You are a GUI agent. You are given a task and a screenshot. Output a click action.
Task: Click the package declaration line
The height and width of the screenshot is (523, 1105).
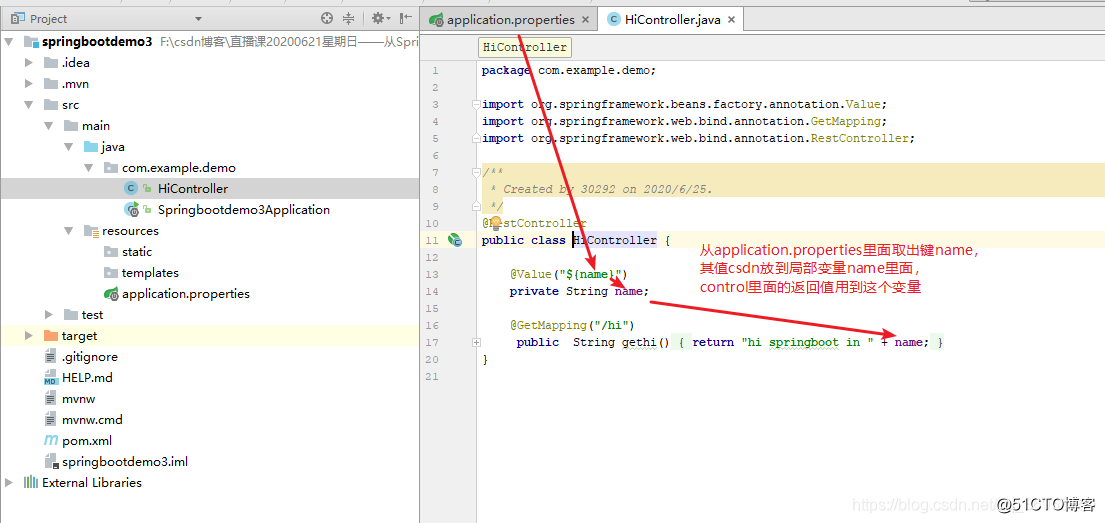(x=569, y=70)
